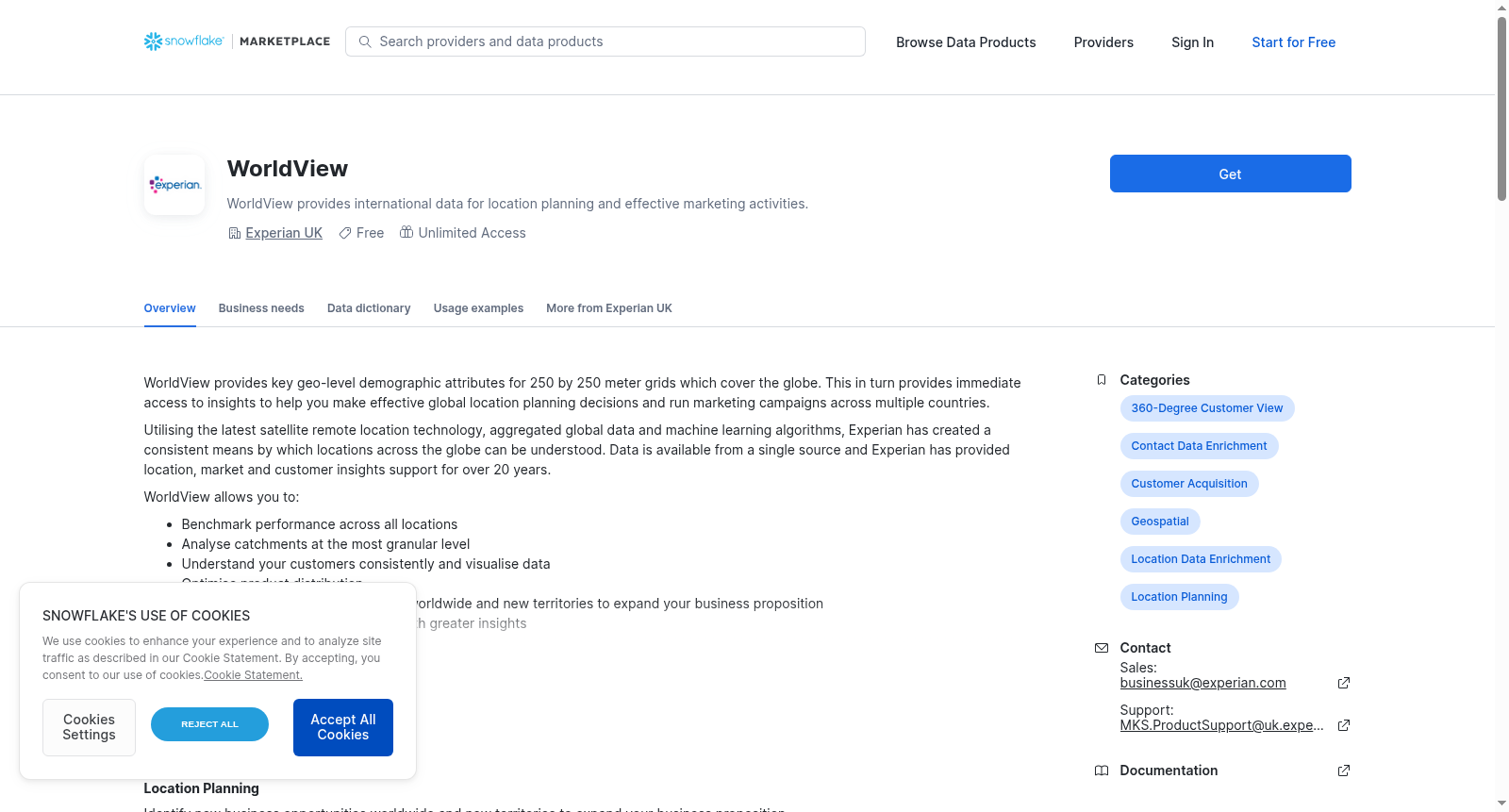This screenshot has height=812, width=1509.
Task: Select 360-Degree Customer View category
Action: [1207, 408]
